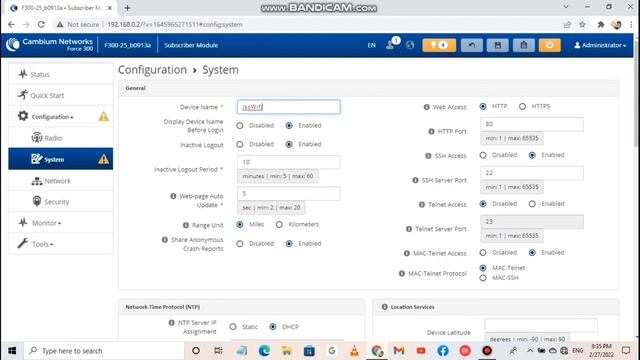Select HTTPS for Web Access
The height and width of the screenshot is (360, 640).
coord(522,107)
